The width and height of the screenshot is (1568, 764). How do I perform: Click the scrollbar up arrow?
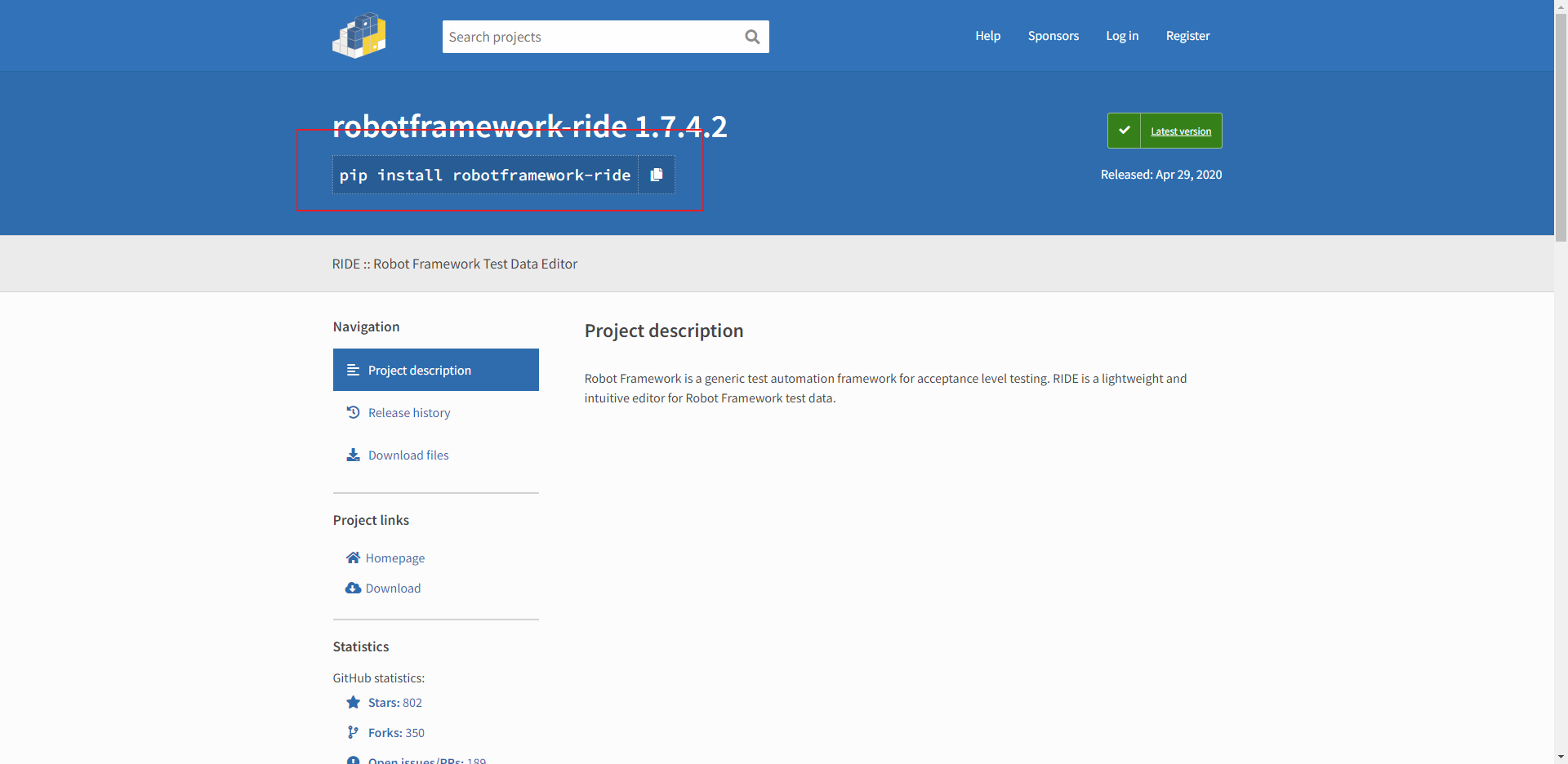[1561, 7]
